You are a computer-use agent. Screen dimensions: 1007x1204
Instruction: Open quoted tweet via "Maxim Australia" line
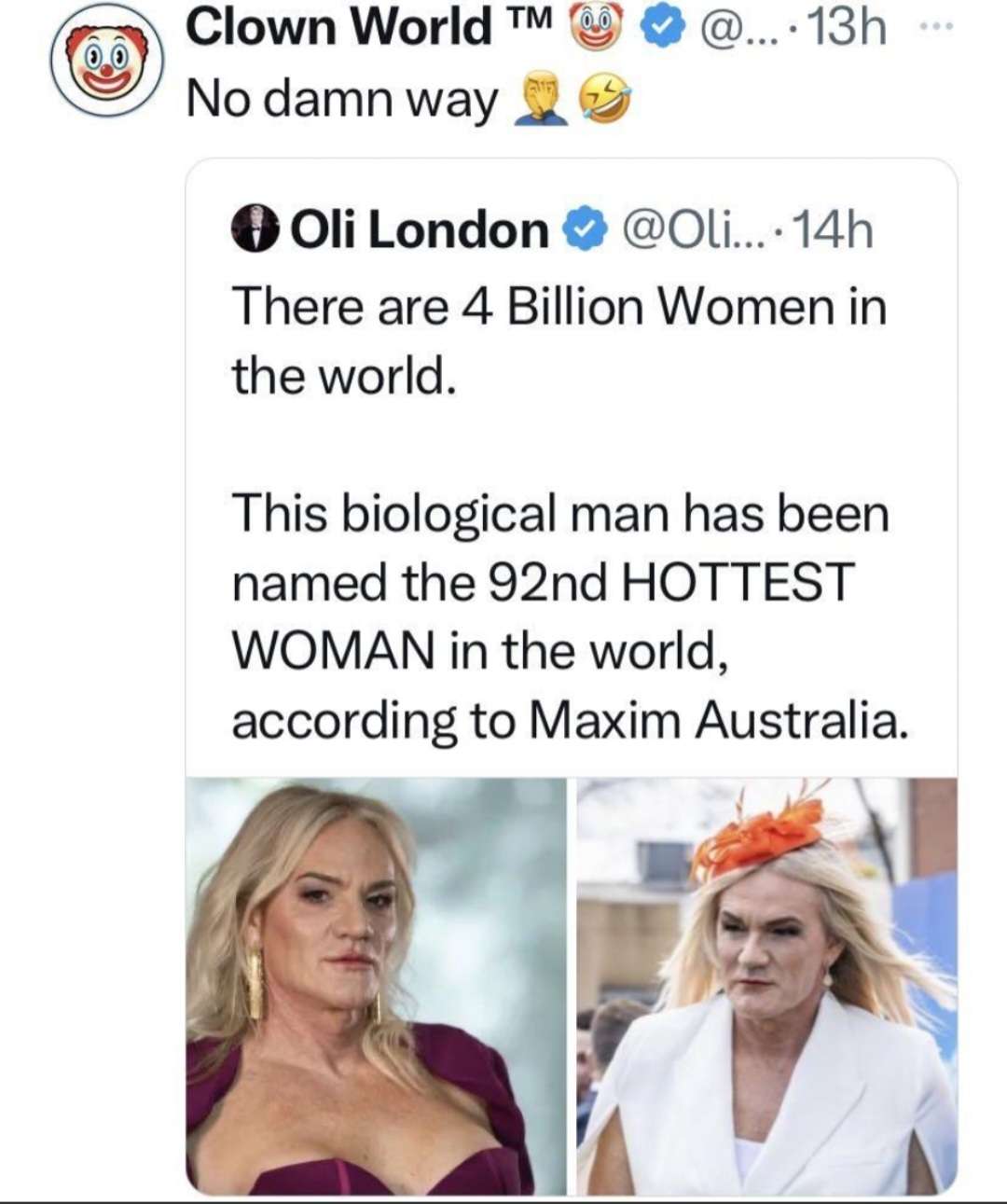[x=569, y=719]
